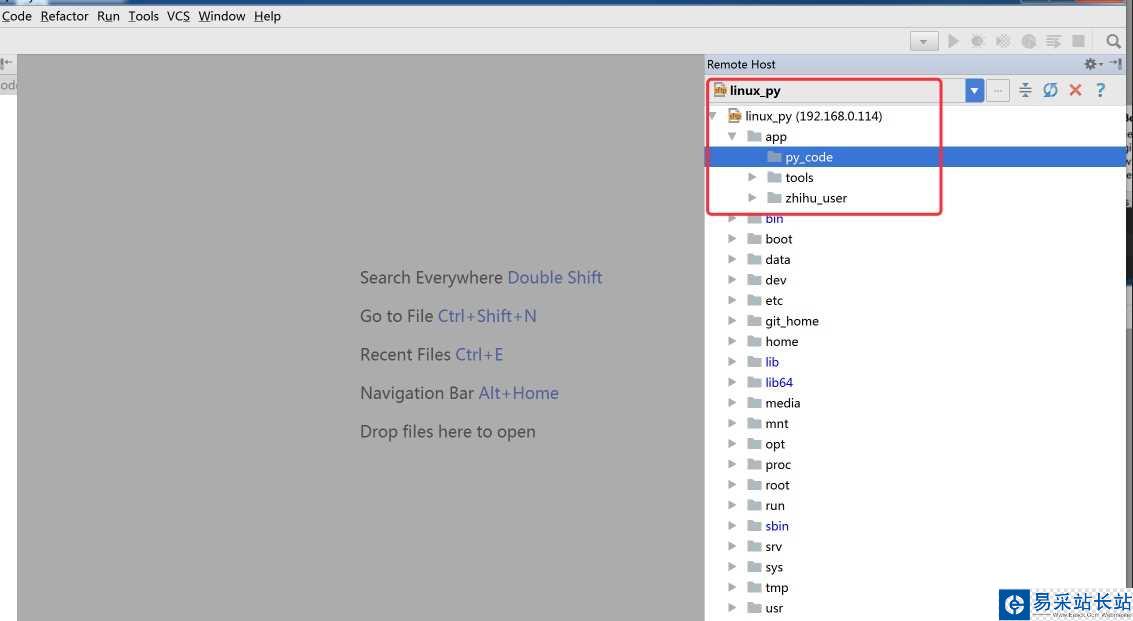The image size is (1133, 621).
Task: Expand the tools folder arrow
Action: [x=752, y=177]
